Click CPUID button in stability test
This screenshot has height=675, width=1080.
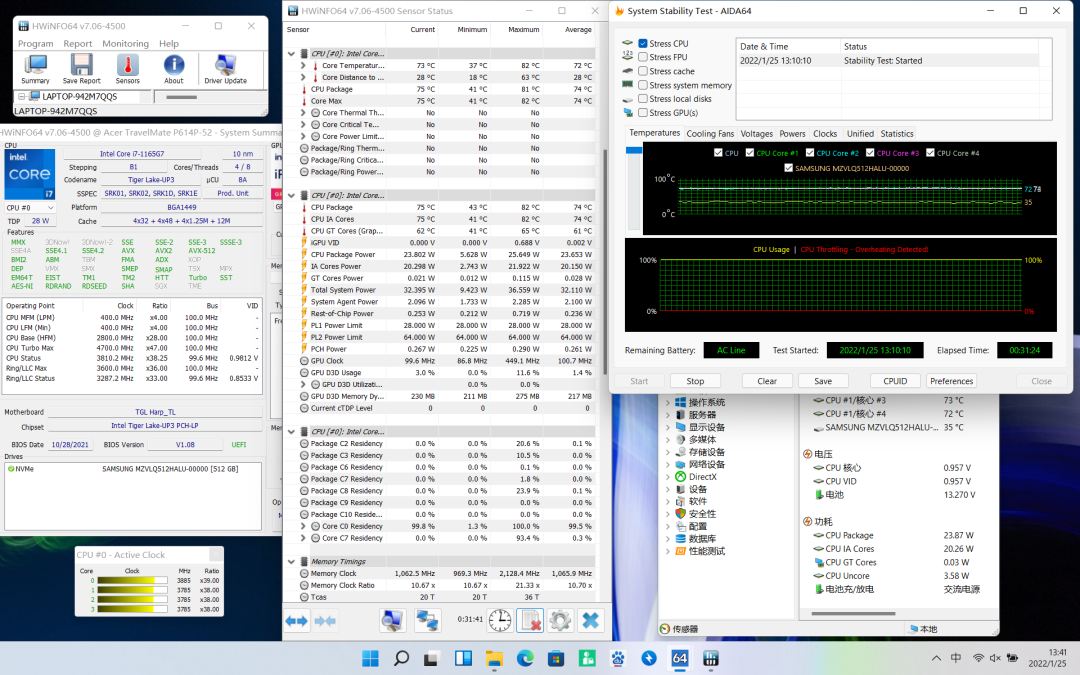point(895,381)
